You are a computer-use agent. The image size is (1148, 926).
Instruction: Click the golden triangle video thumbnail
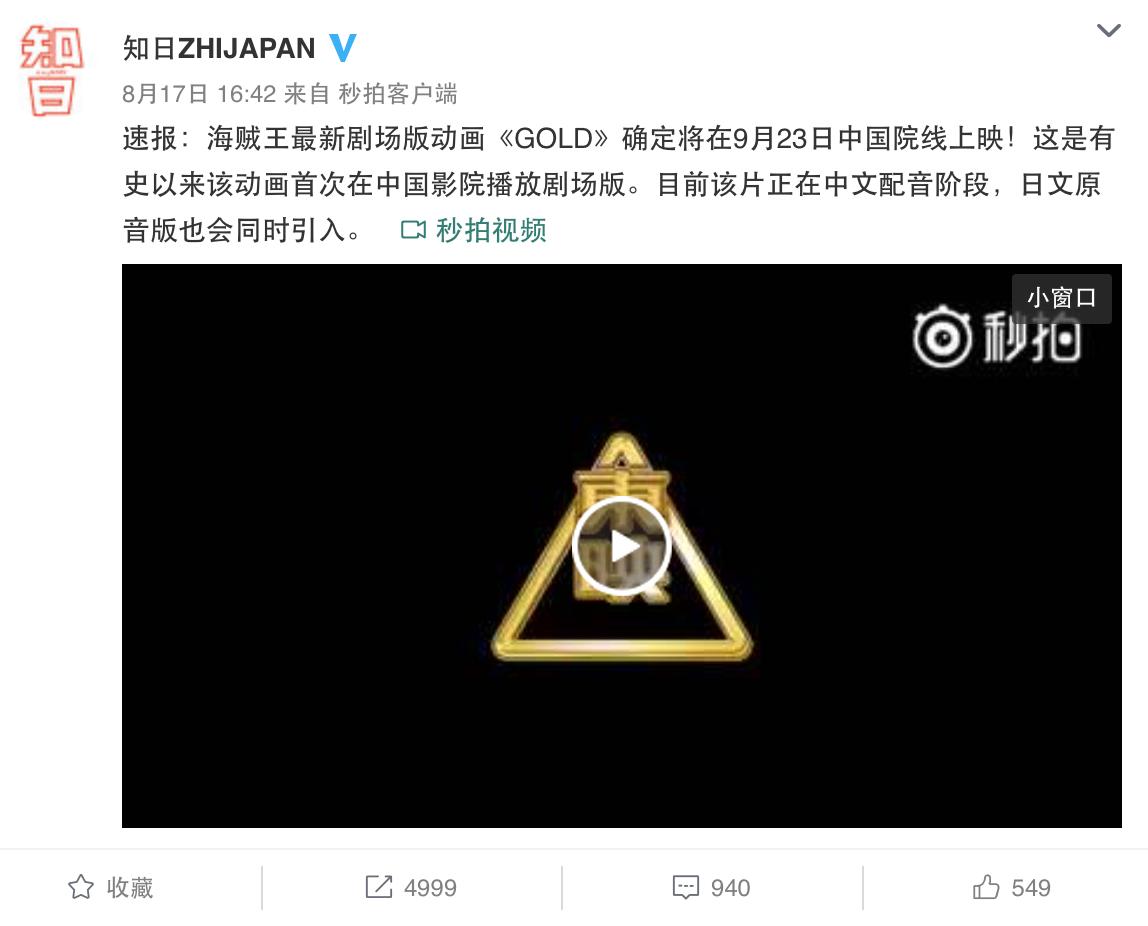tap(622, 545)
